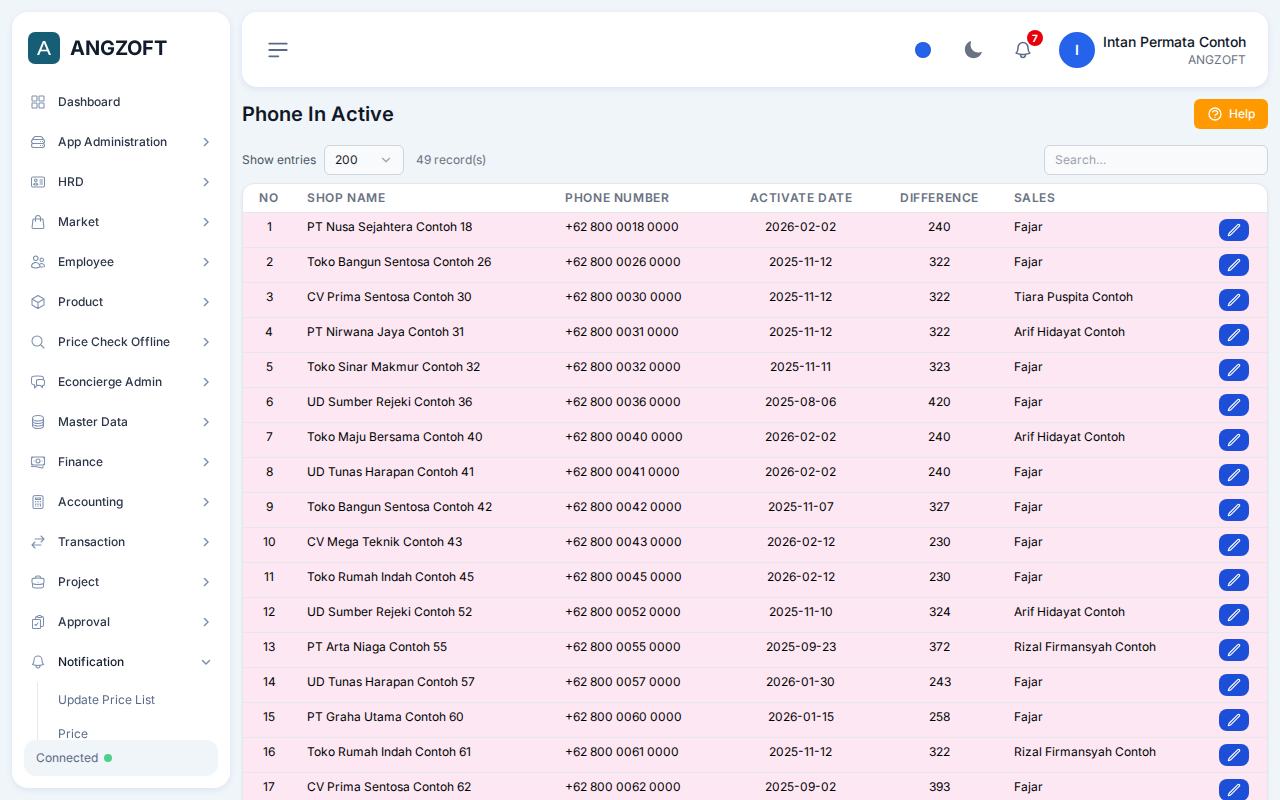
Task: Click the orange Help button
Action: tap(1231, 114)
